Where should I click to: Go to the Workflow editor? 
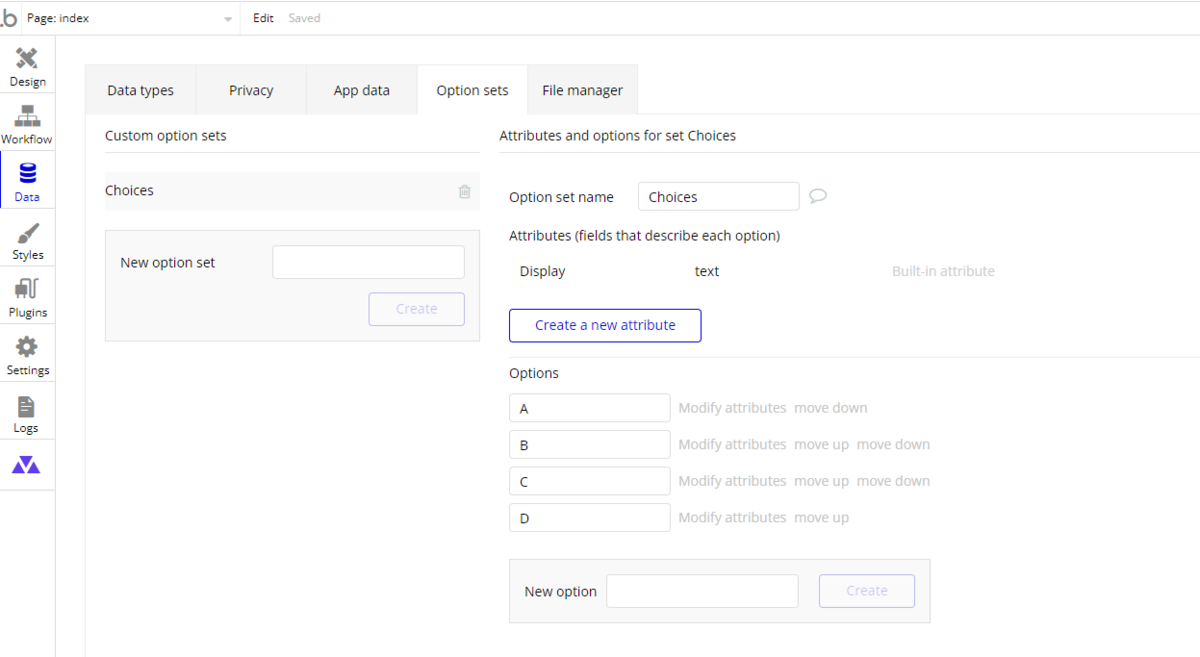[27, 124]
